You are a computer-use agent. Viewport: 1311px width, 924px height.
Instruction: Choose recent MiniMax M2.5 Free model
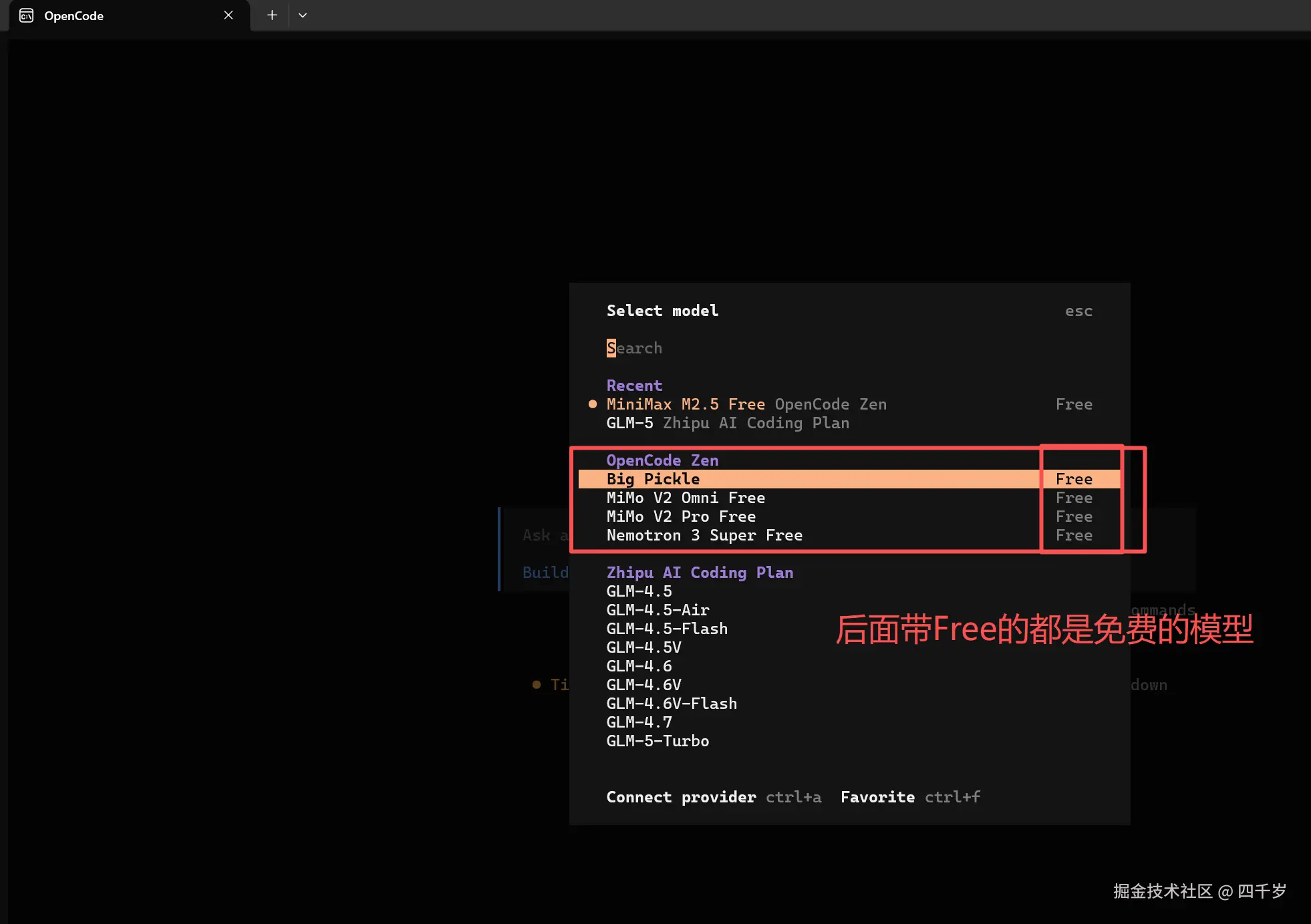coord(686,404)
